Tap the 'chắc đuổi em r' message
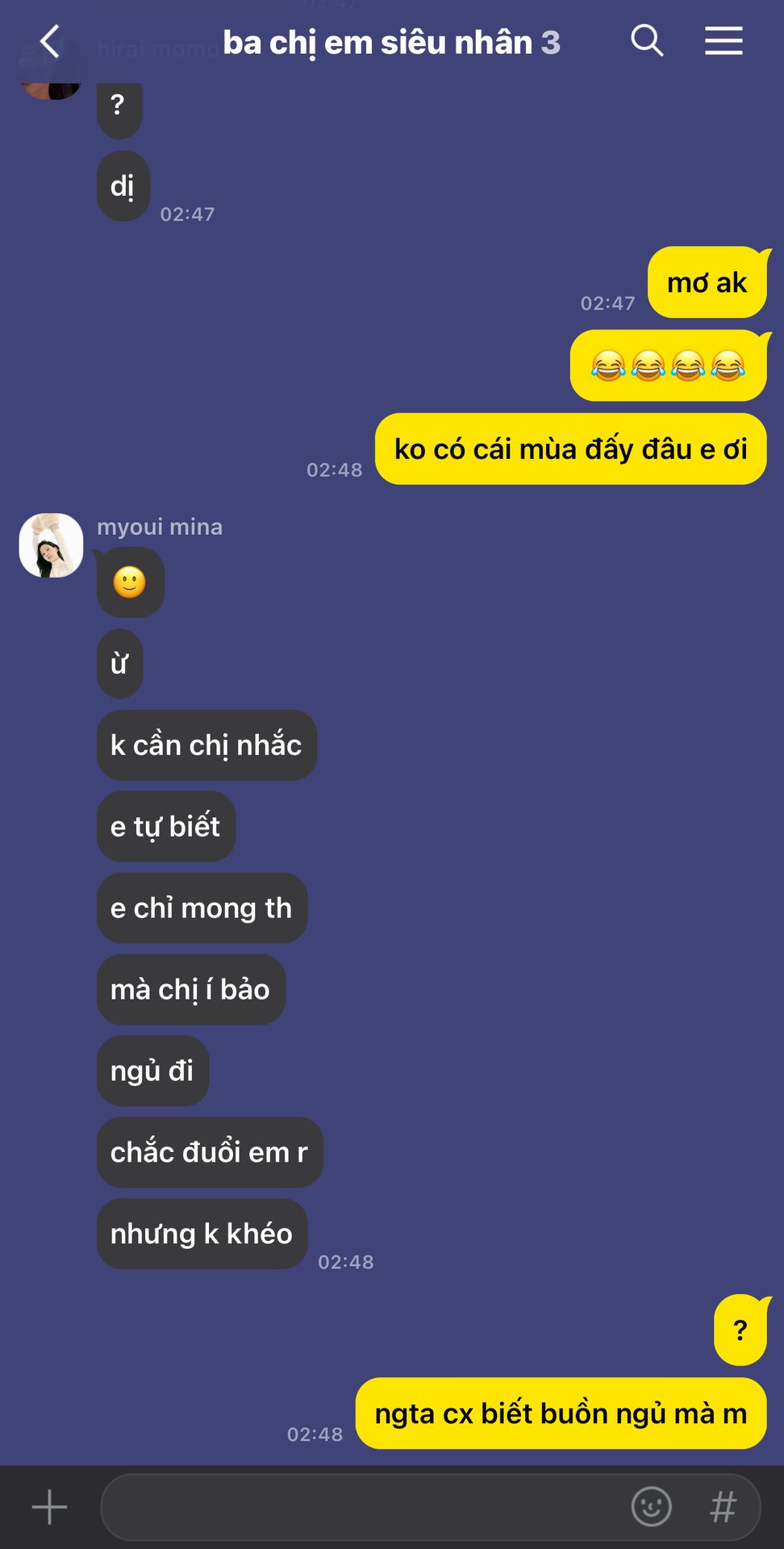 click(x=210, y=1152)
